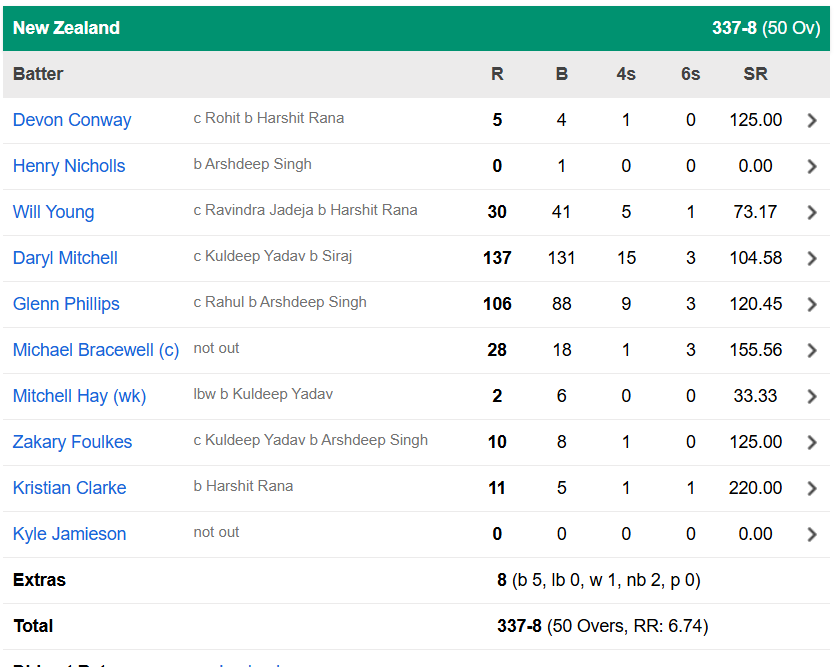View Devon Conway's profile page
Screen dimensions: 840x667
pyautogui.click(x=71, y=120)
